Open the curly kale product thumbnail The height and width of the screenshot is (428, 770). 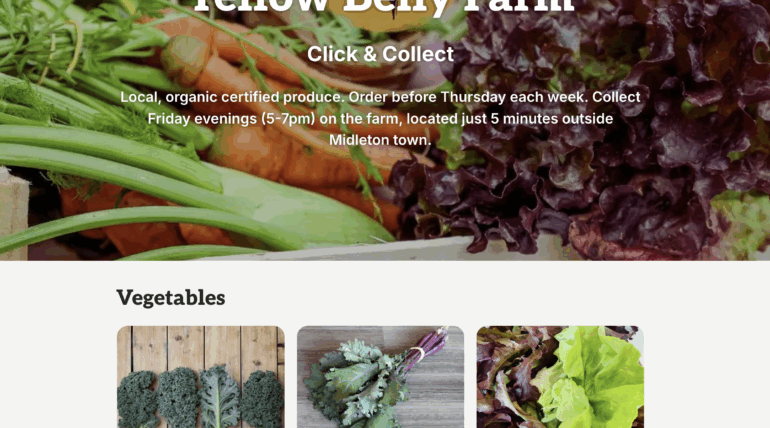[201, 377]
